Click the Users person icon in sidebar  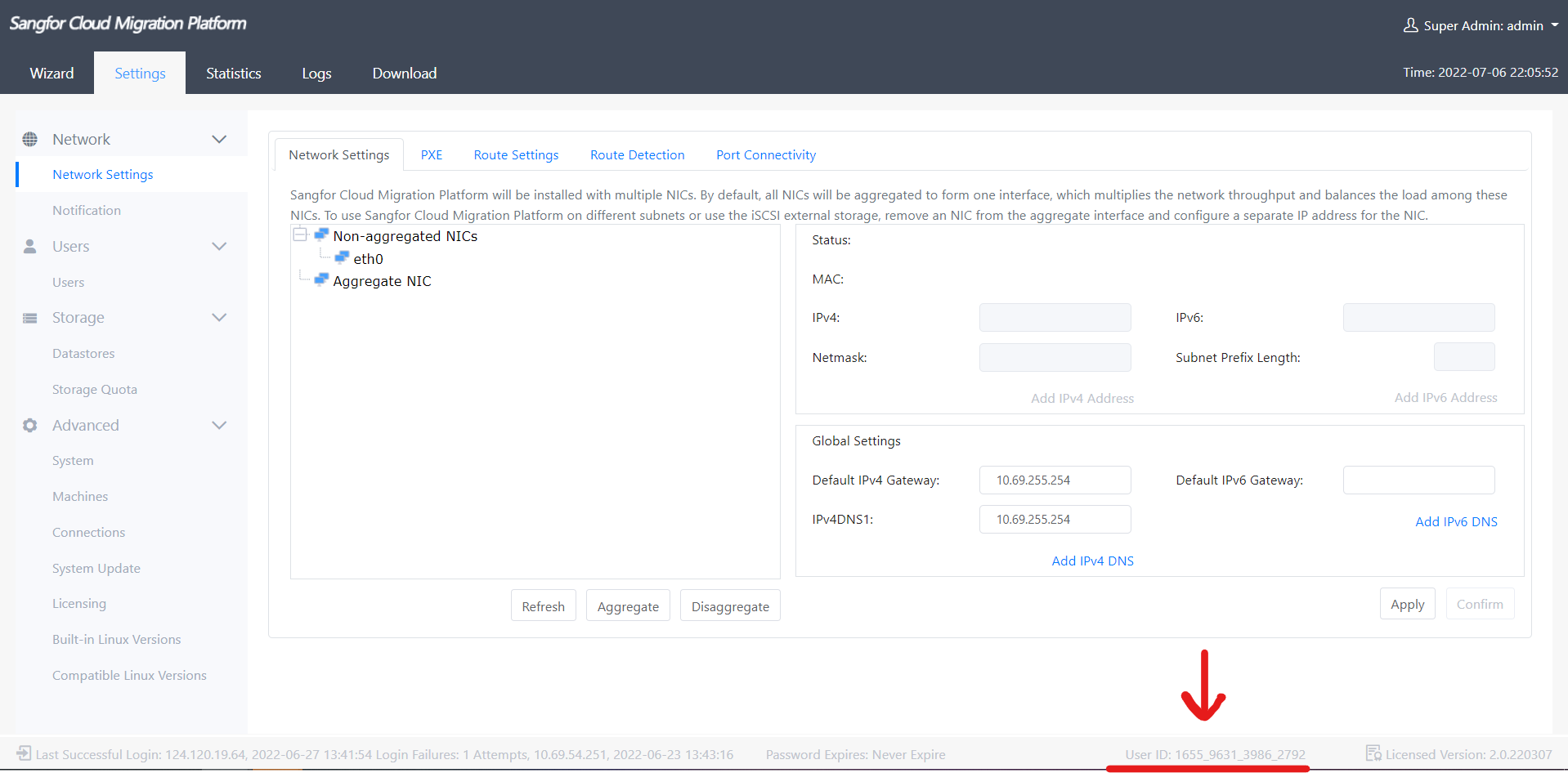pos(30,246)
